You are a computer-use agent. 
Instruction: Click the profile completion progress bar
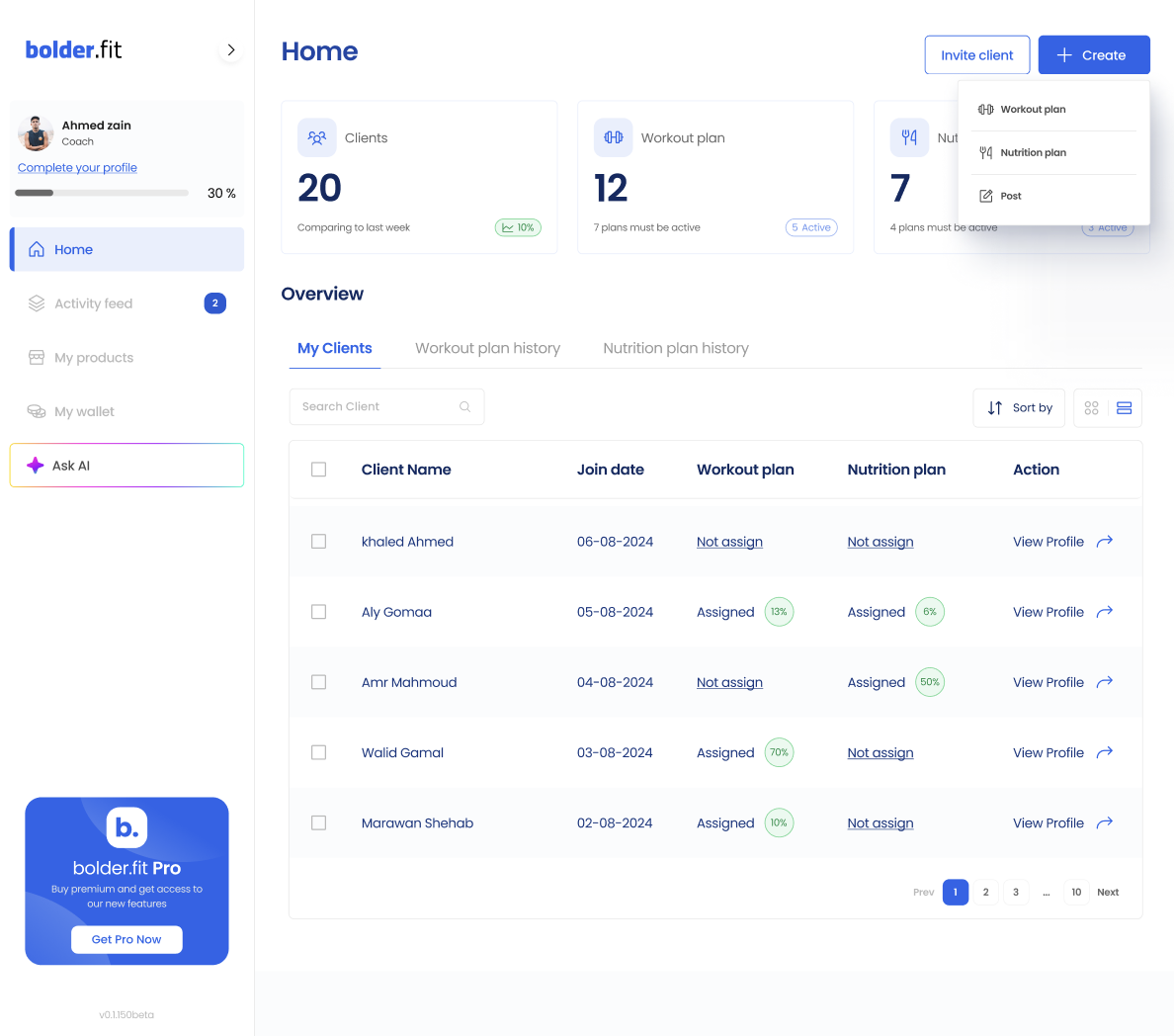(x=102, y=193)
